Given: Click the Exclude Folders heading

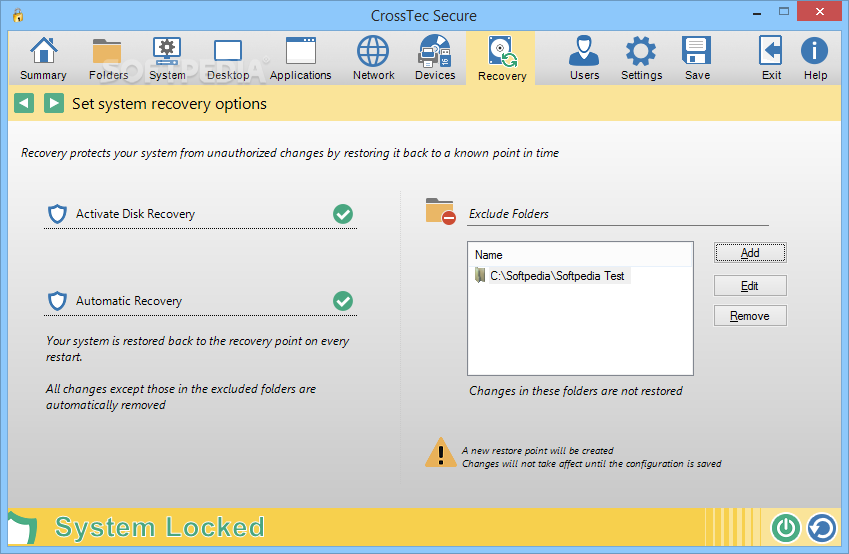Looking at the screenshot, I should [508, 214].
